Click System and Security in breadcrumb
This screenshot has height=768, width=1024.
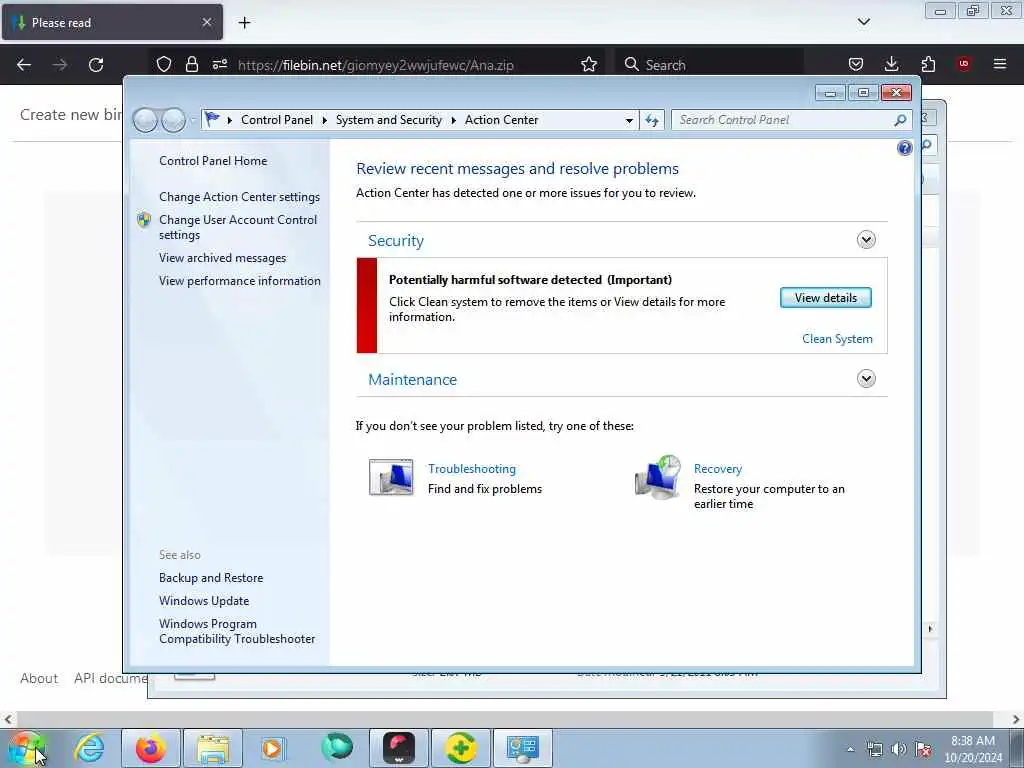(x=389, y=120)
